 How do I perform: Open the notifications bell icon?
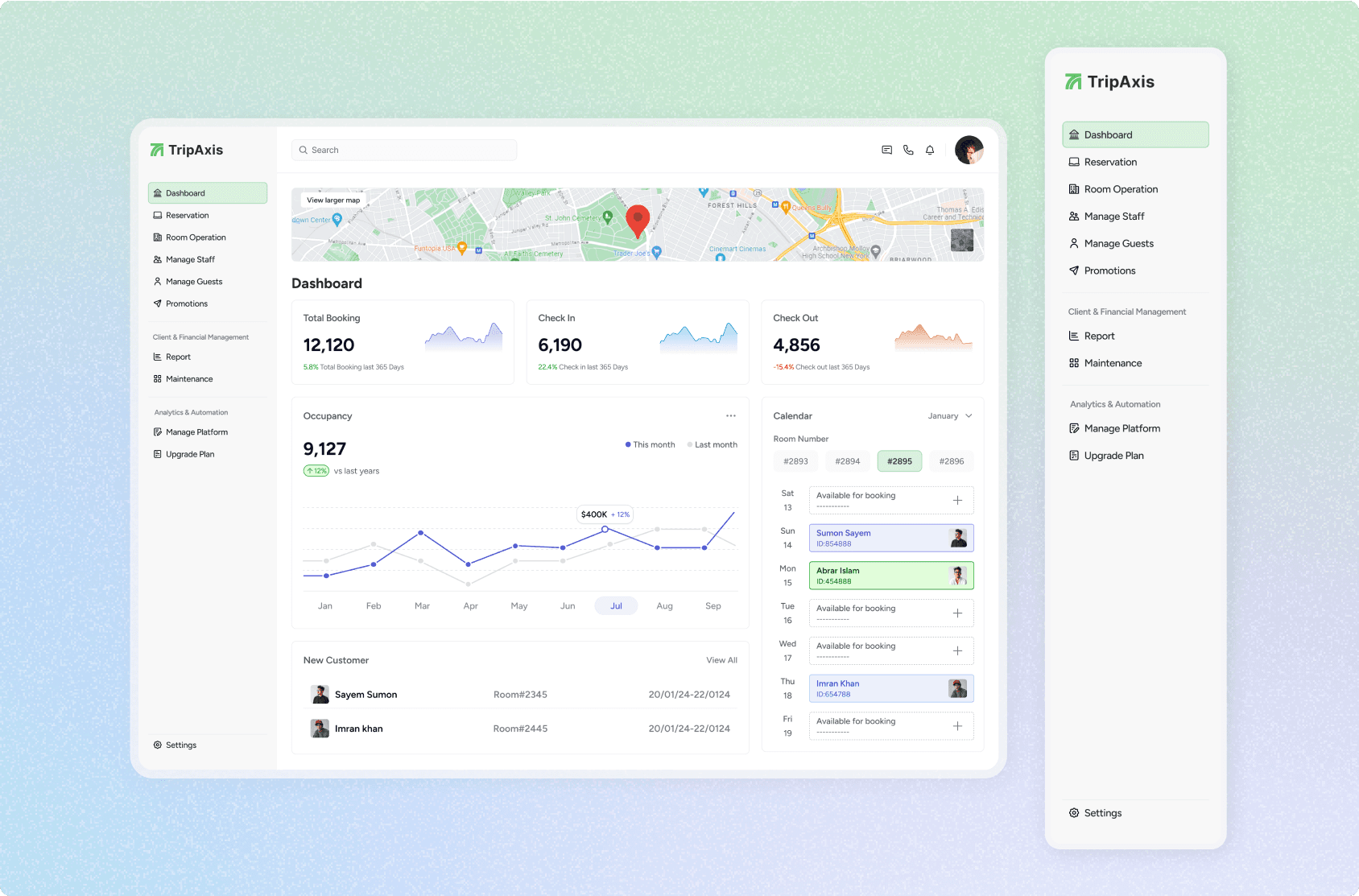(930, 150)
